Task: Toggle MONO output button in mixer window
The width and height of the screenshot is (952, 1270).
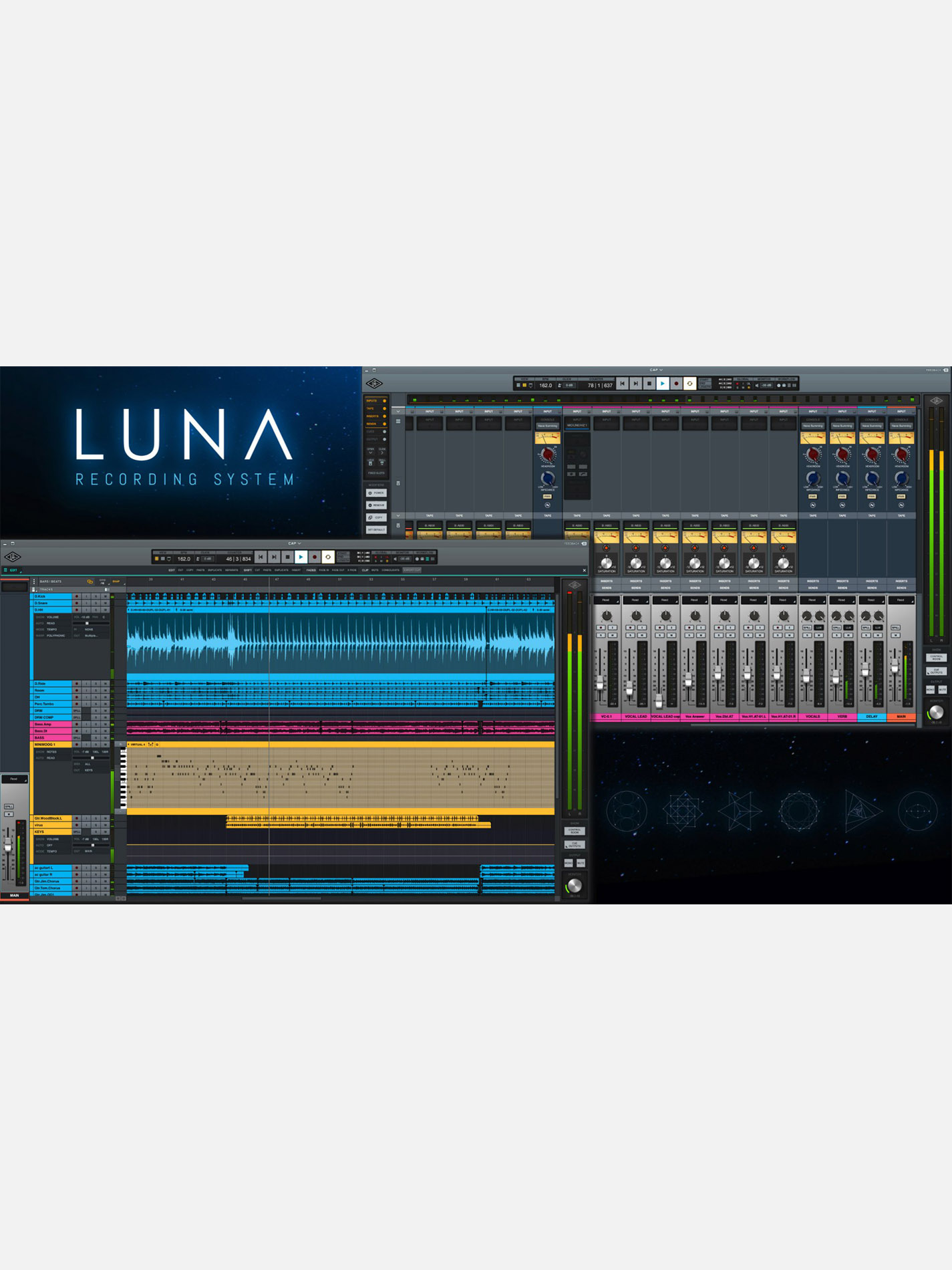Action: (931, 689)
